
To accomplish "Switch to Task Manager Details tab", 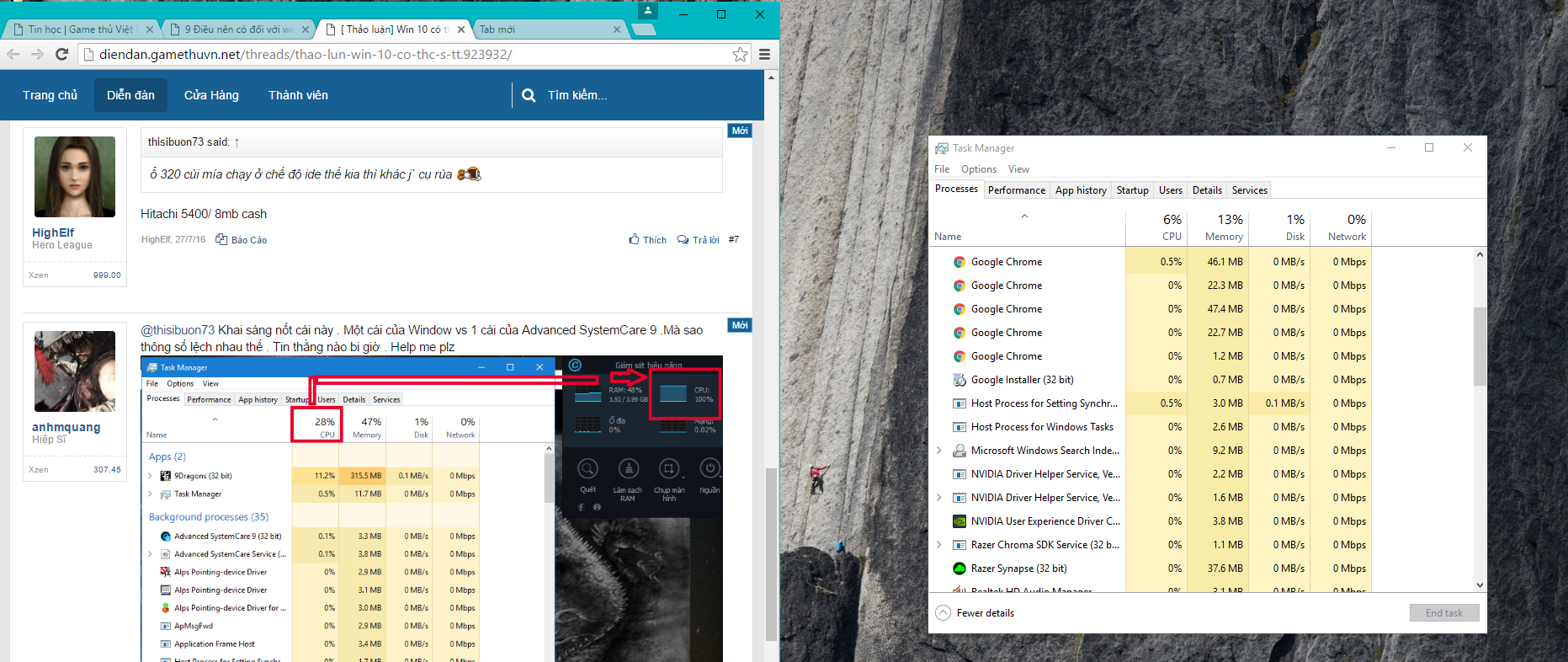I will [1207, 190].
